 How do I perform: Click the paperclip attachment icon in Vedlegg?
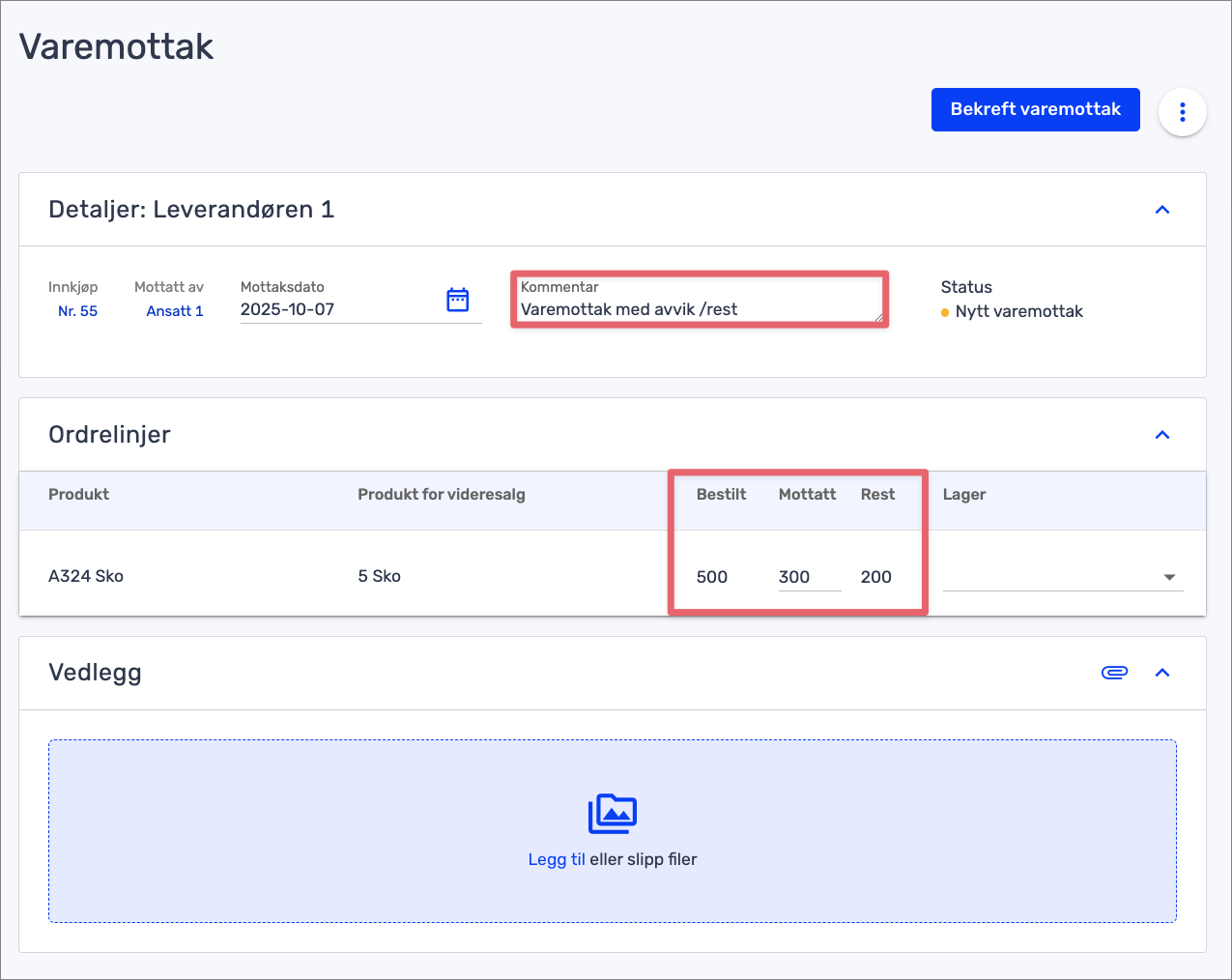pyautogui.click(x=1114, y=673)
